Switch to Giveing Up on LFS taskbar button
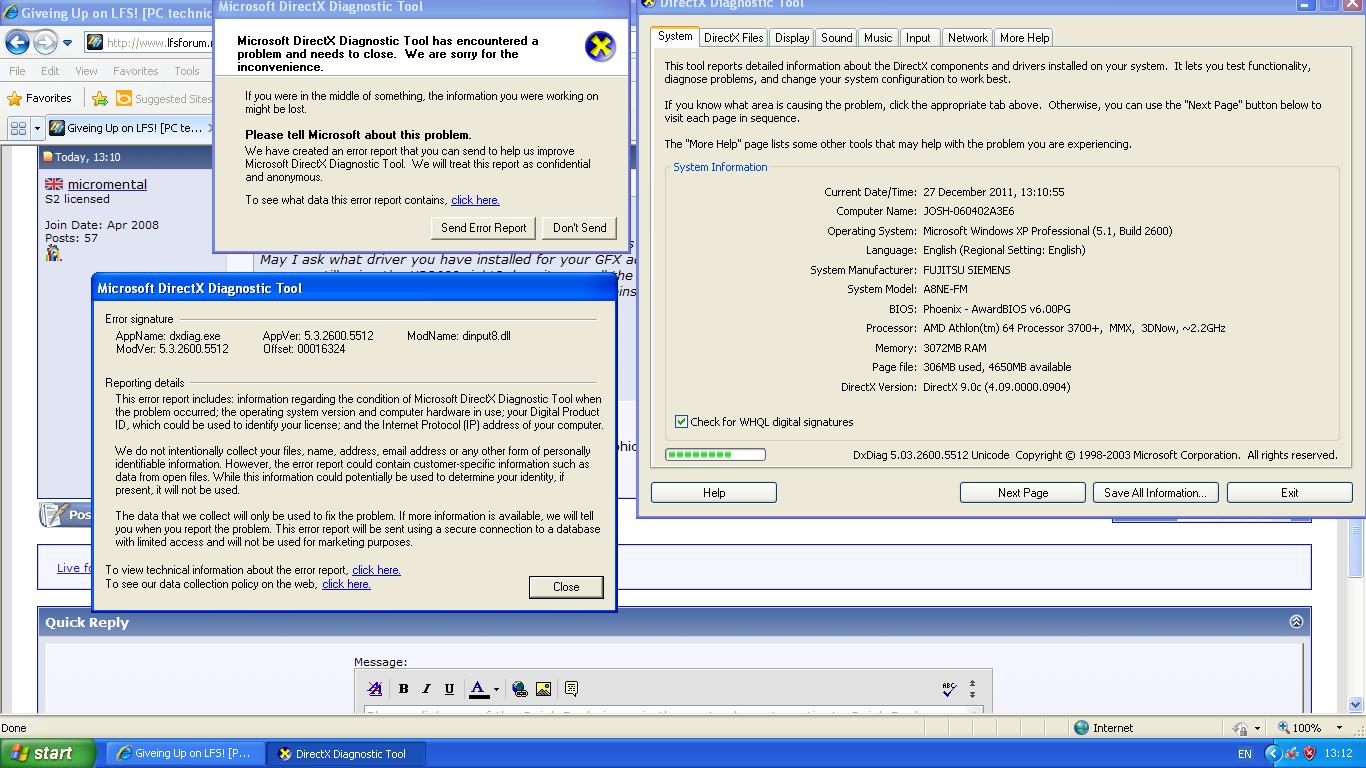 click(x=186, y=754)
